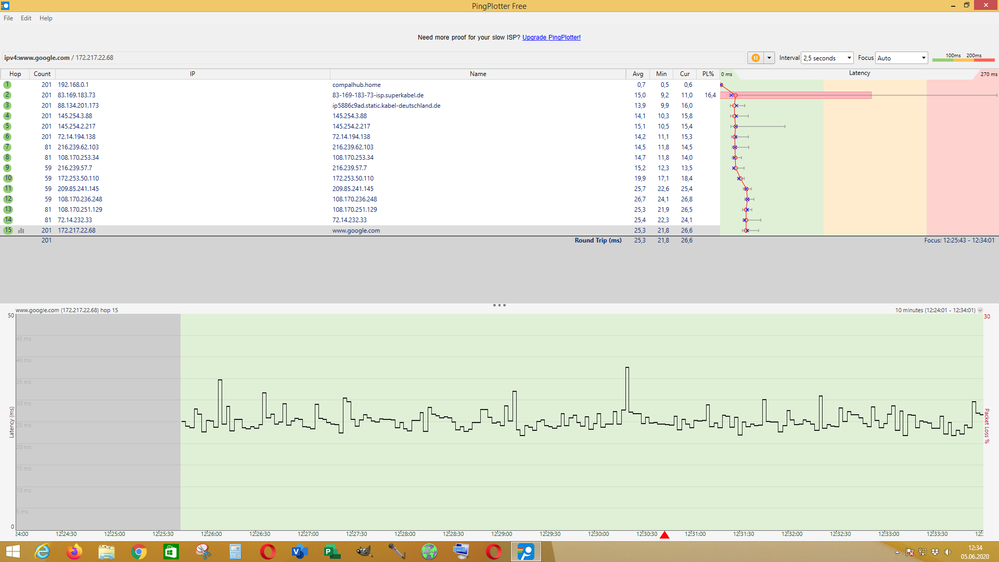Sort by the Count column header
Viewport: 999px width, 562px height.
point(42,74)
